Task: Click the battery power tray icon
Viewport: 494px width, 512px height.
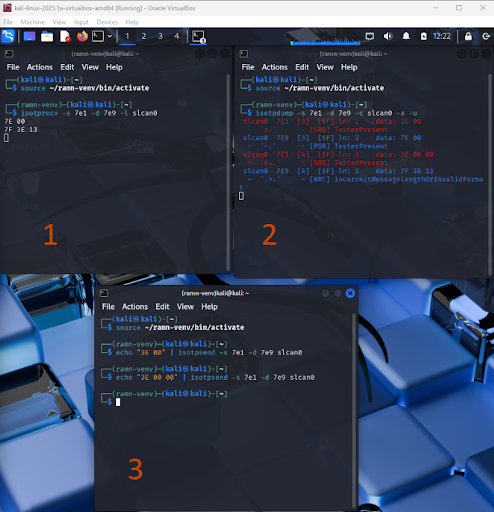Action: pos(423,36)
